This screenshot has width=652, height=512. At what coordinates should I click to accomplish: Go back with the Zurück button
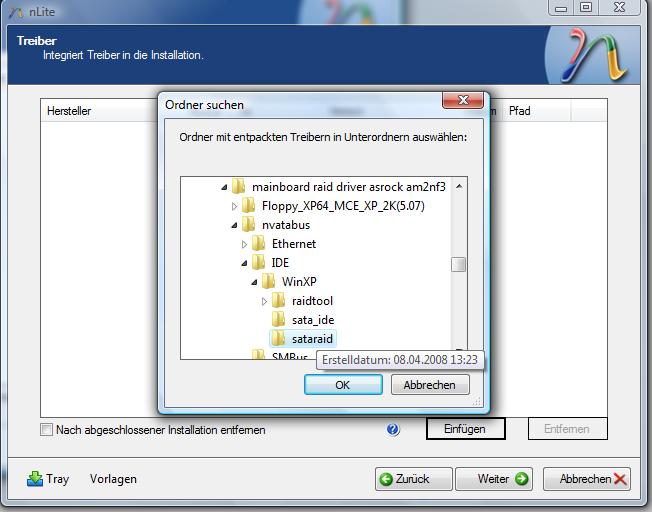(x=413, y=479)
